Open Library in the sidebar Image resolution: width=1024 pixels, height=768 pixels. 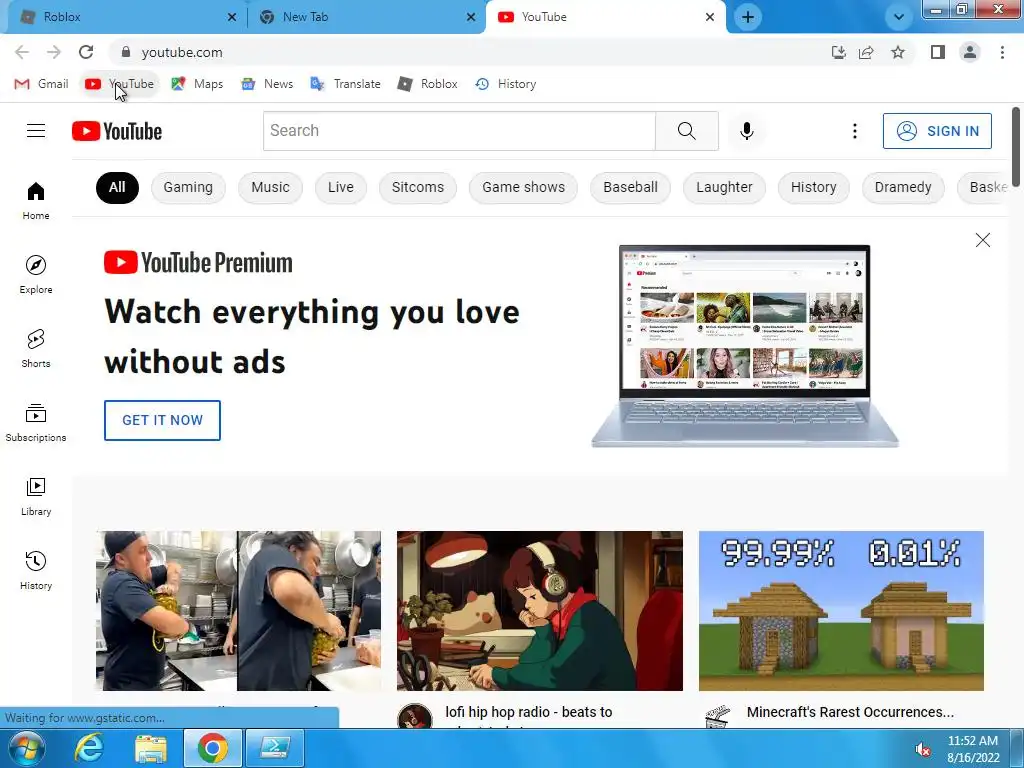(x=36, y=496)
